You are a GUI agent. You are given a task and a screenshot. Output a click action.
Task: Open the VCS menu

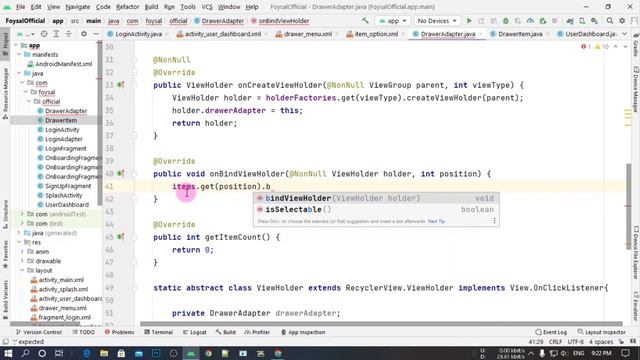207,7
